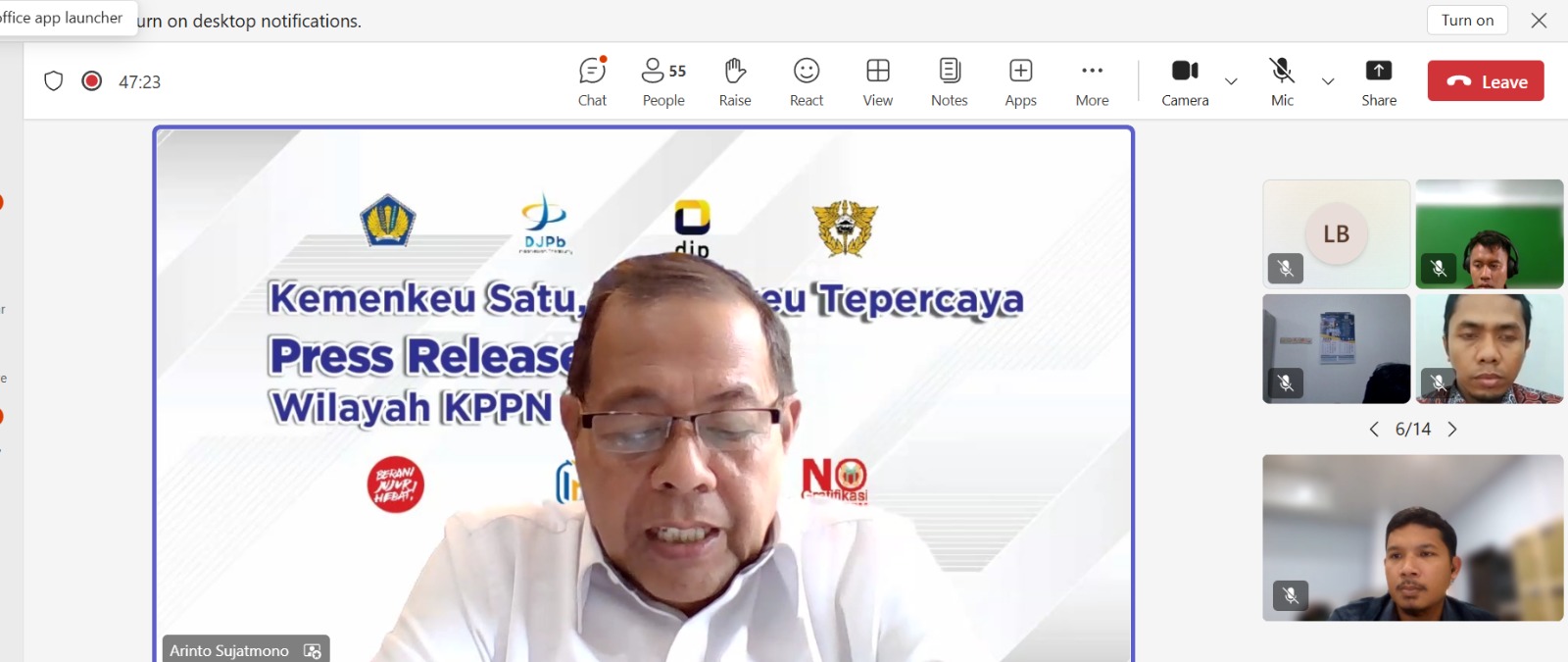Dismiss the desktop notifications banner
Screen dimensions: 1568x662
coord(1539,20)
